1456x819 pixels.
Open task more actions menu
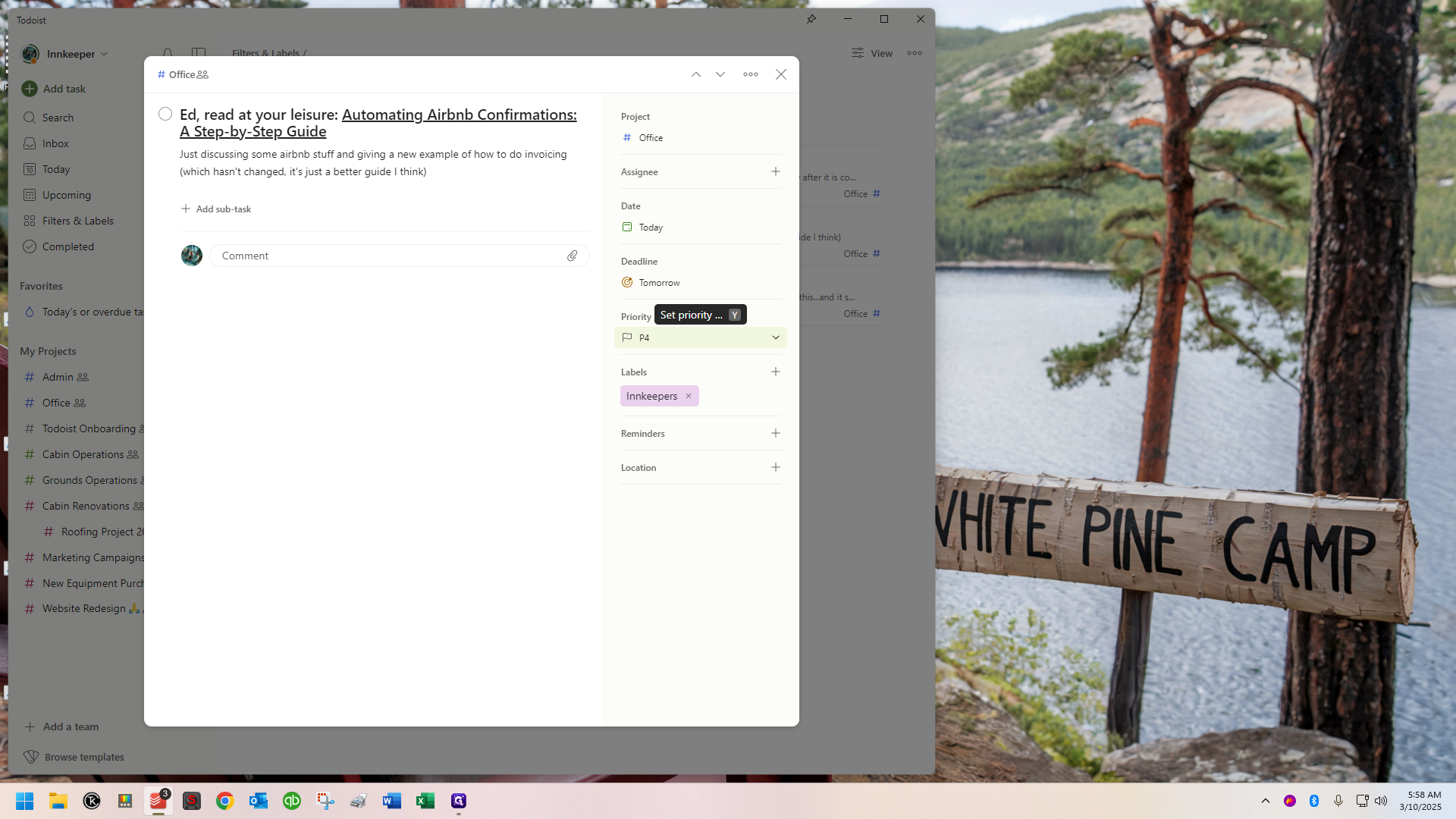751,74
